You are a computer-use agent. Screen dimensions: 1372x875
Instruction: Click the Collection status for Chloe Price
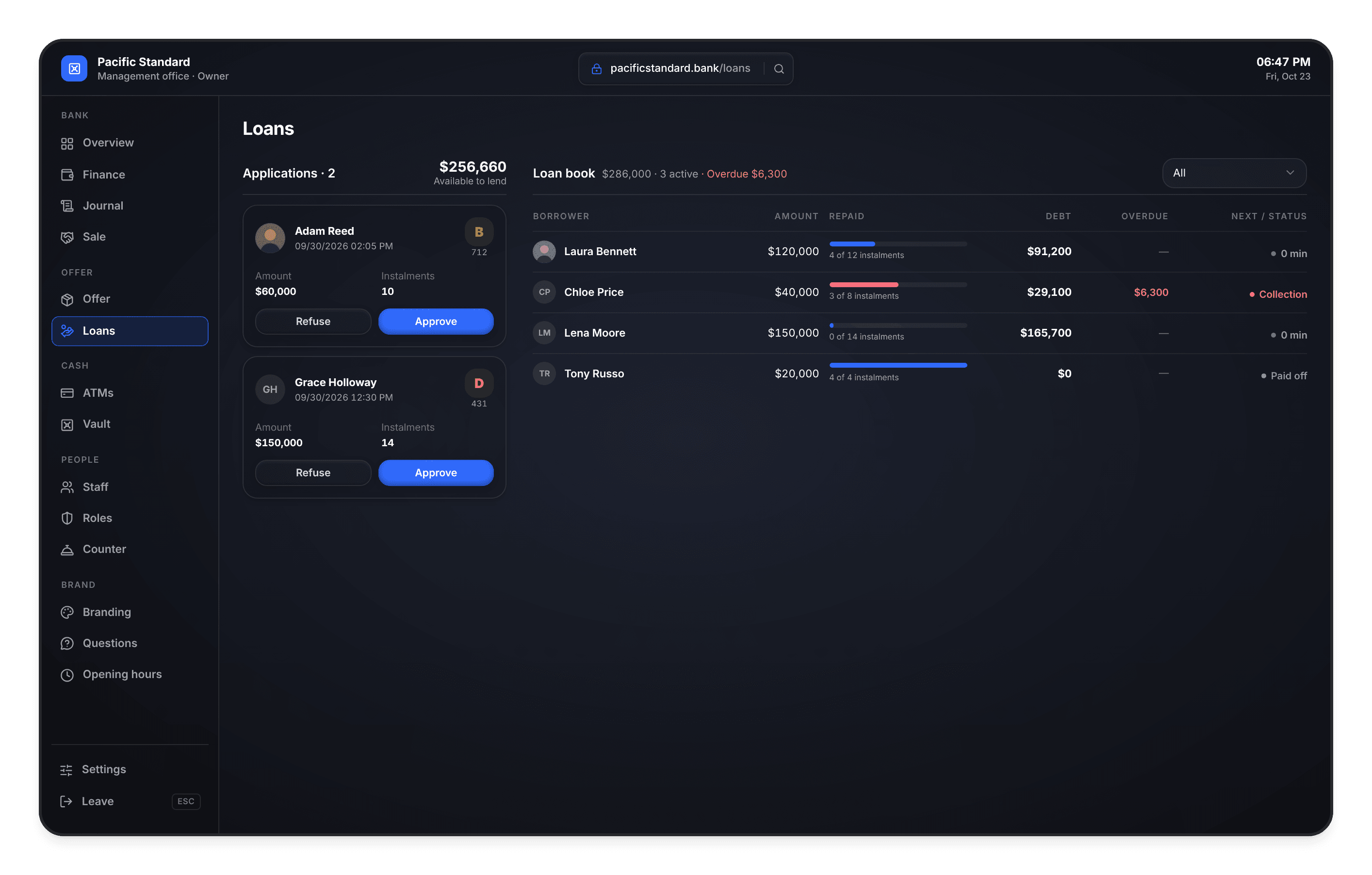click(x=1278, y=294)
